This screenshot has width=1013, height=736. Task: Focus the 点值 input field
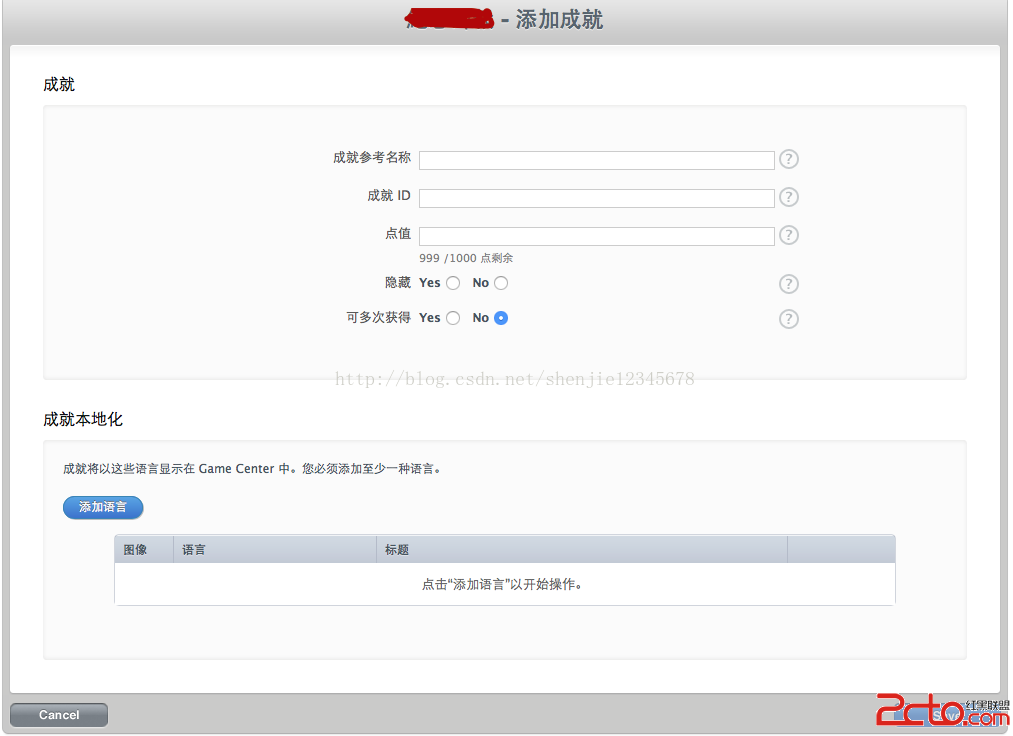[596, 237]
